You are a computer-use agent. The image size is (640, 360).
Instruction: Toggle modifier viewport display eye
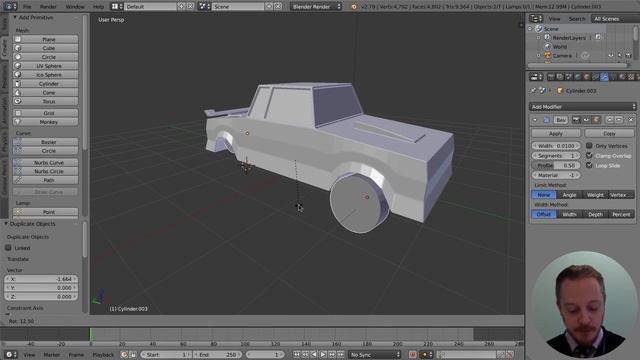click(x=586, y=120)
